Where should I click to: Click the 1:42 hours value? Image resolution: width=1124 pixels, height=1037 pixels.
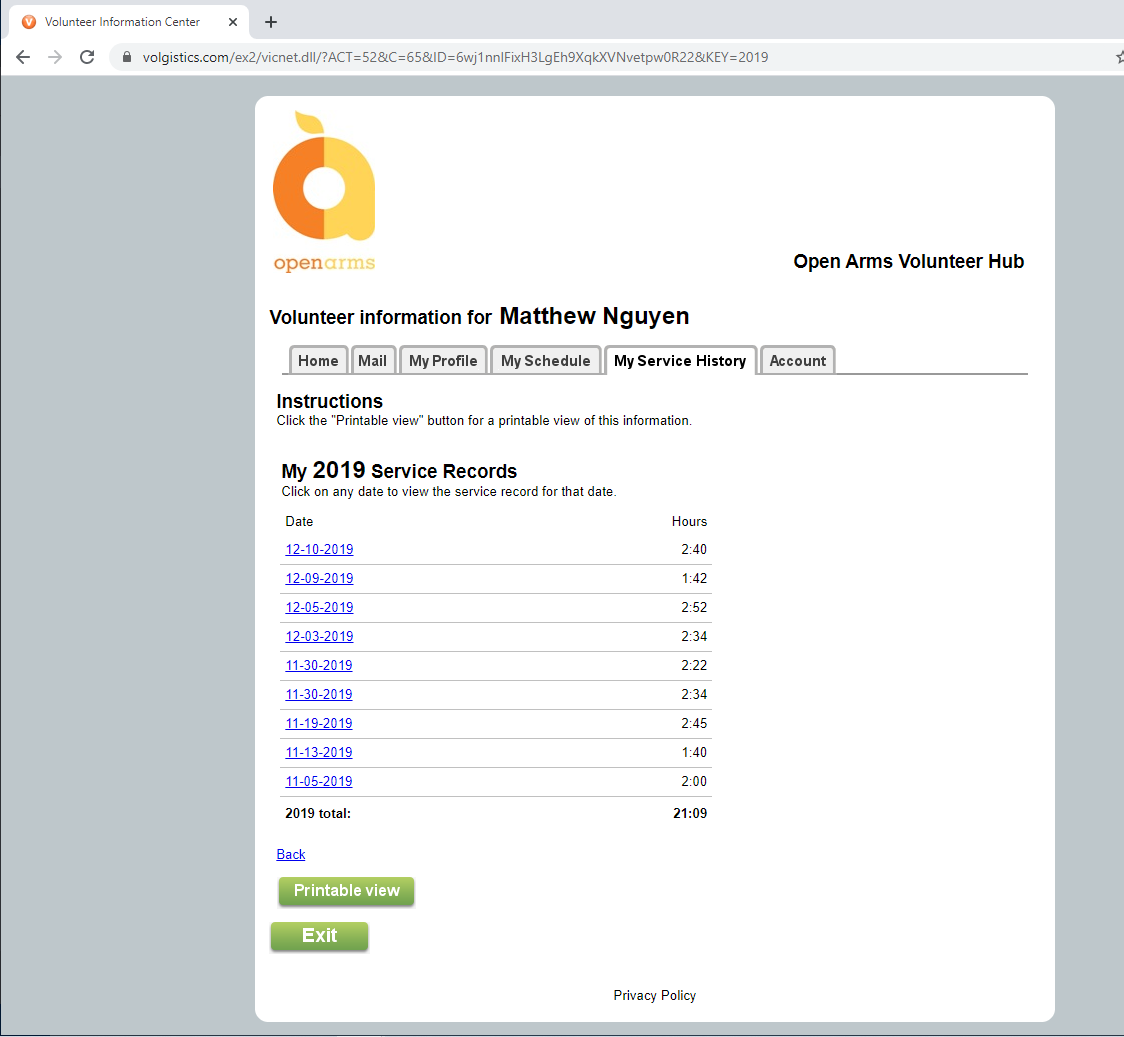coord(694,578)
